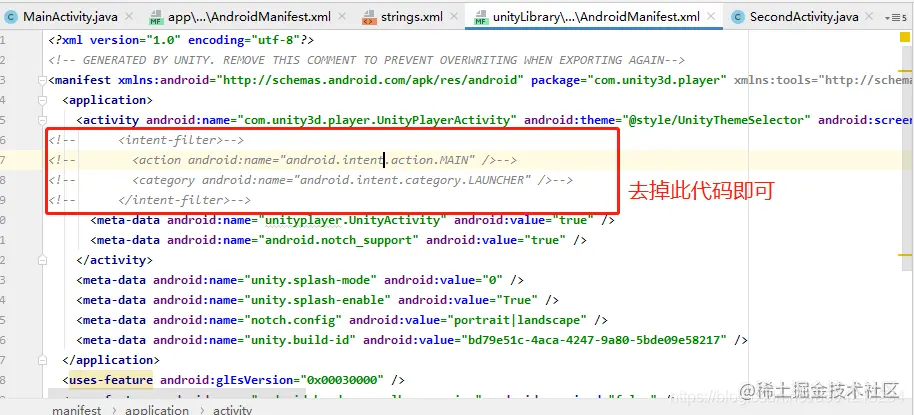
Task: Click the </application> closing tag
Action: (x=111, y=360)
